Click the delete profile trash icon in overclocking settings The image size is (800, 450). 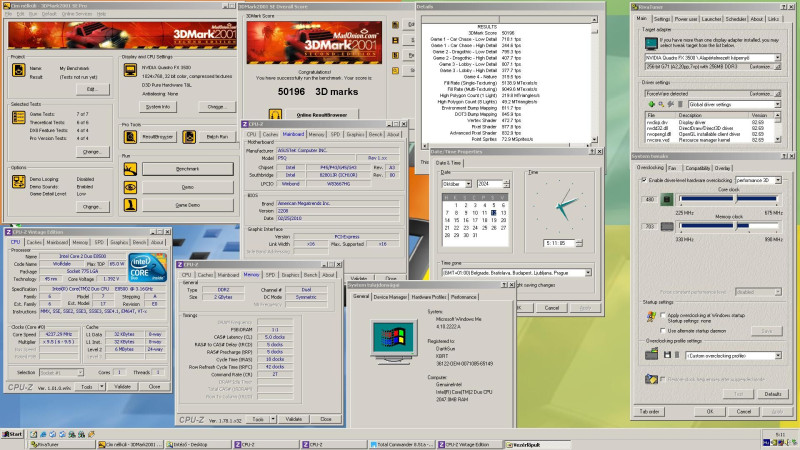pyautogui.click(x=677, y=355)
